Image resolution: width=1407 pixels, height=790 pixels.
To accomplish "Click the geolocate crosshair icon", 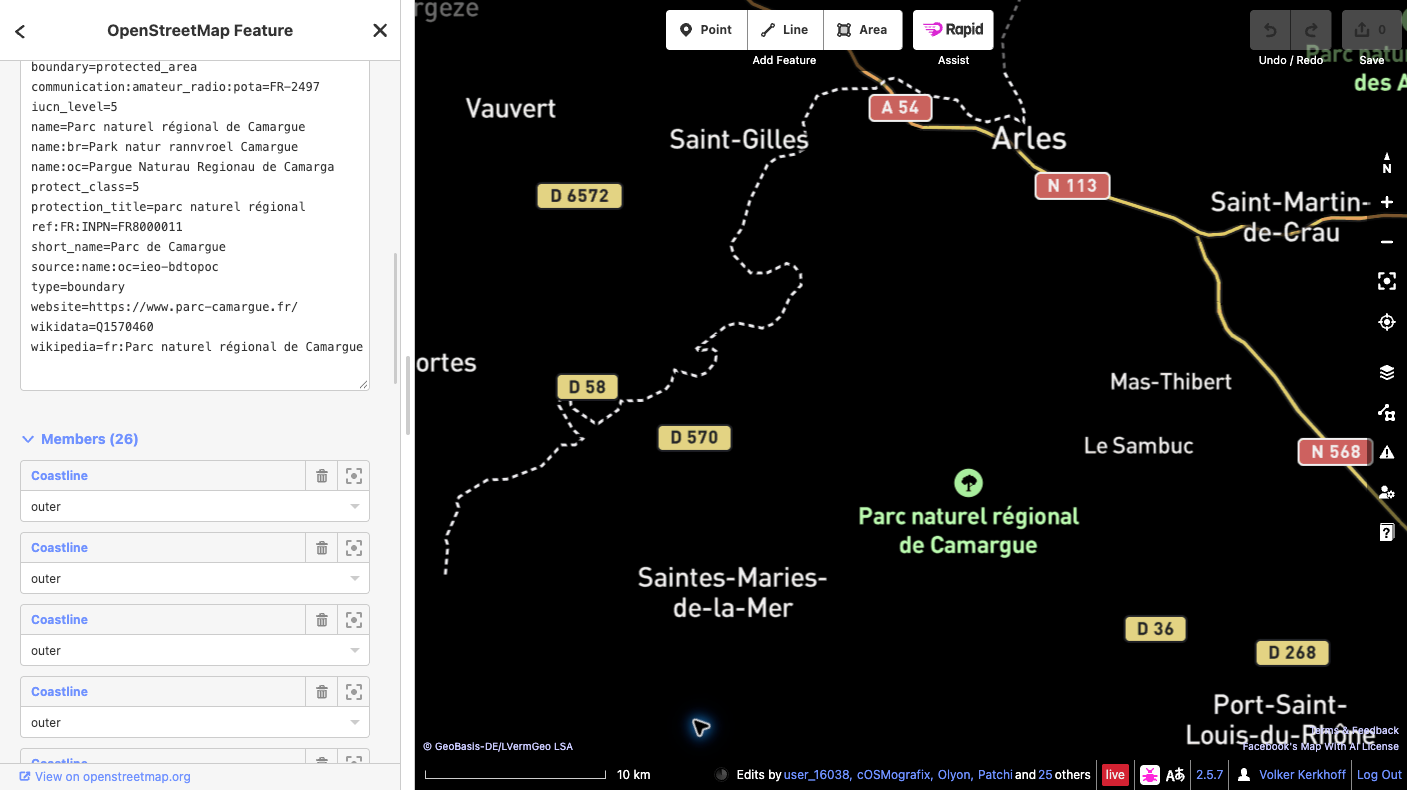I will click(1387, 322).
